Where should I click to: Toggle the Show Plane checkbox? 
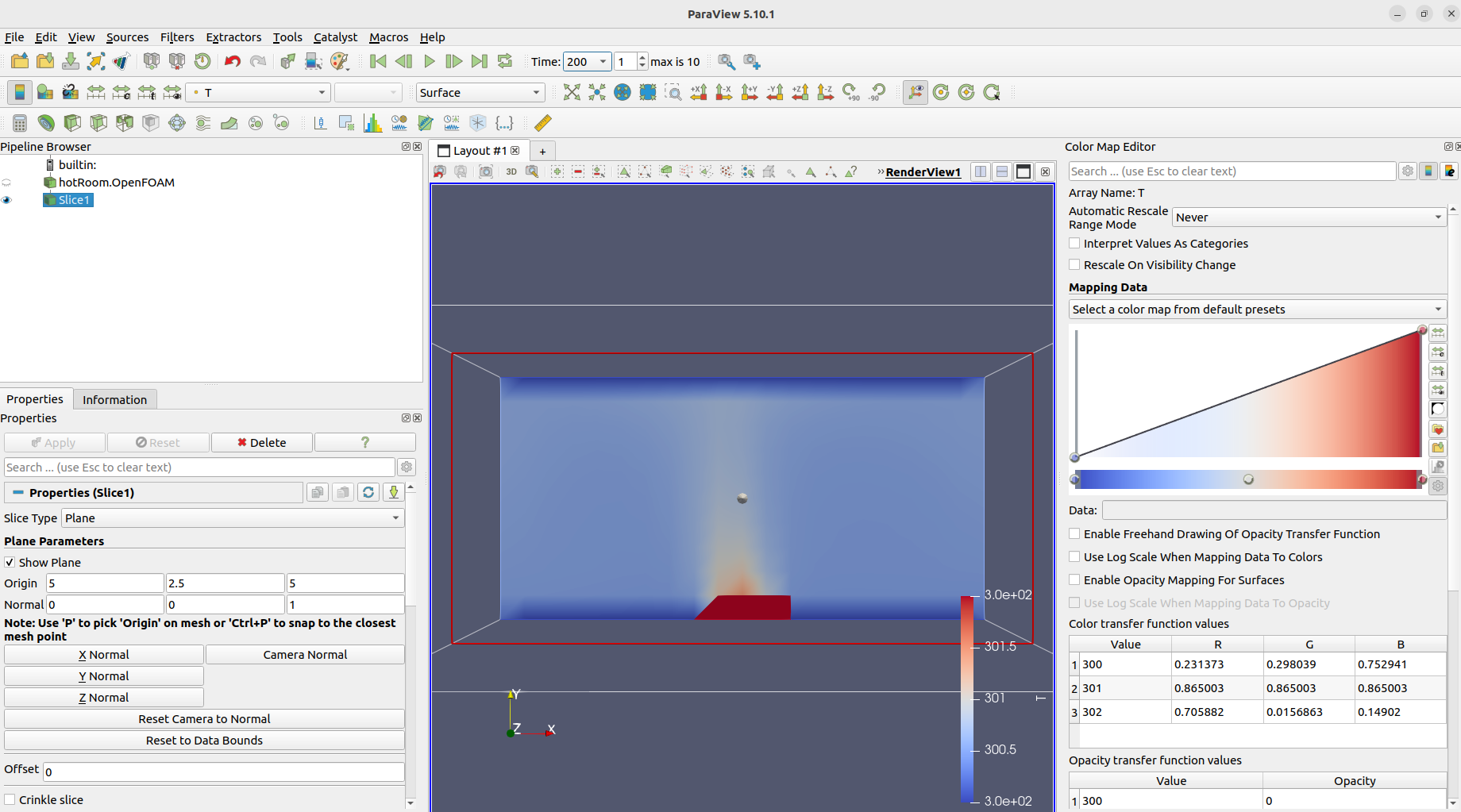(10, 562)
